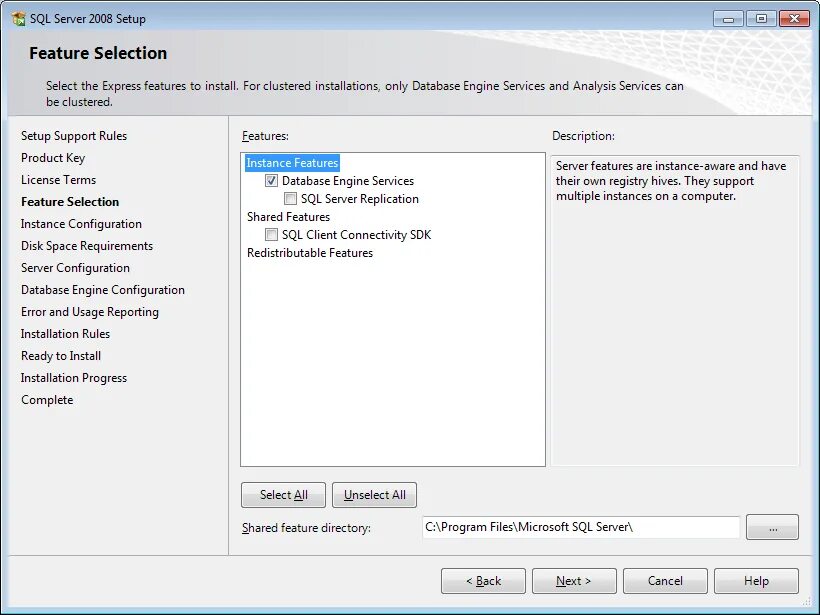Click the Shared feature directory path field
This screenshot has height=615, width=820.
coord(581,527)
